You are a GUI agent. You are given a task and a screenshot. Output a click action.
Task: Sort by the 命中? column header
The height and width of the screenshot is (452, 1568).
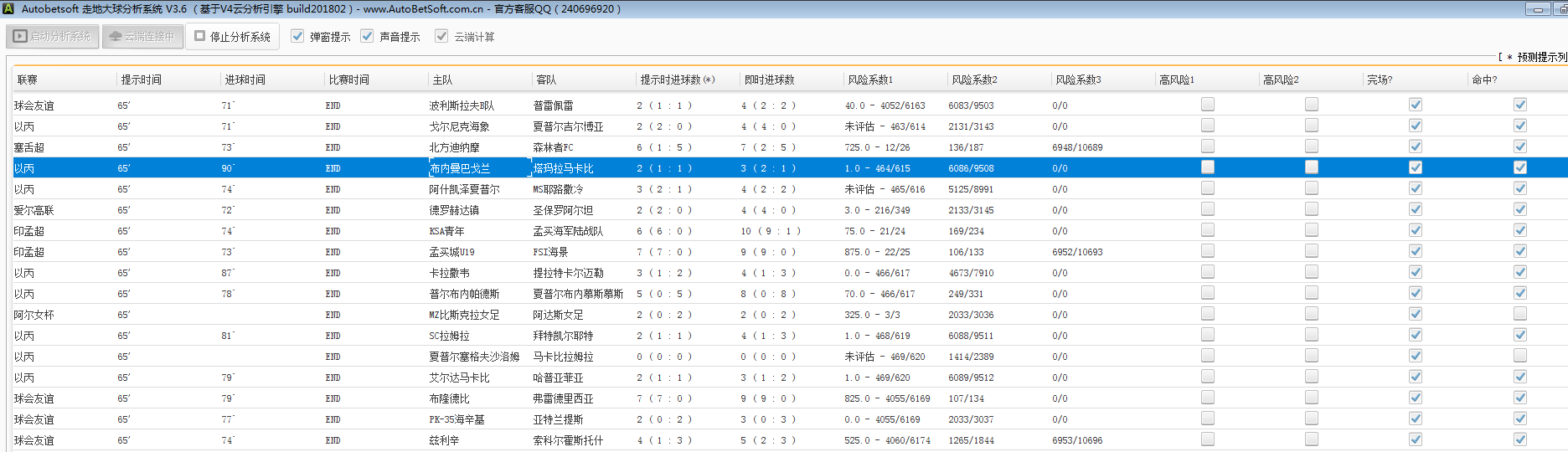click(1484, 80)
